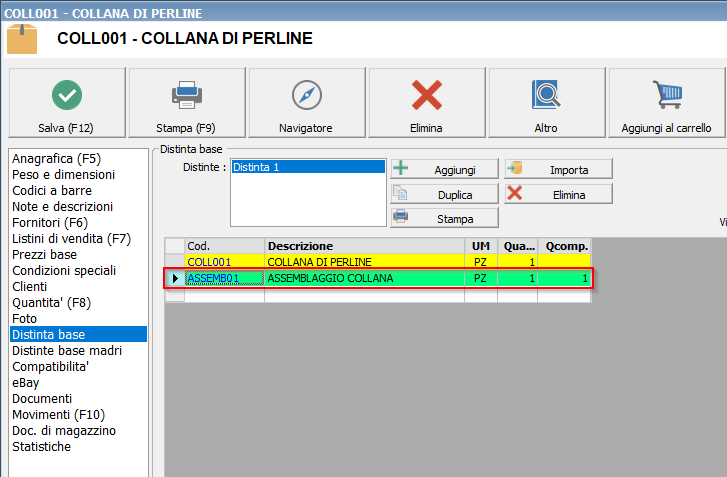Click the green Salva checkmark icon
The image size is (727, 477).
(x=67, y=95)
